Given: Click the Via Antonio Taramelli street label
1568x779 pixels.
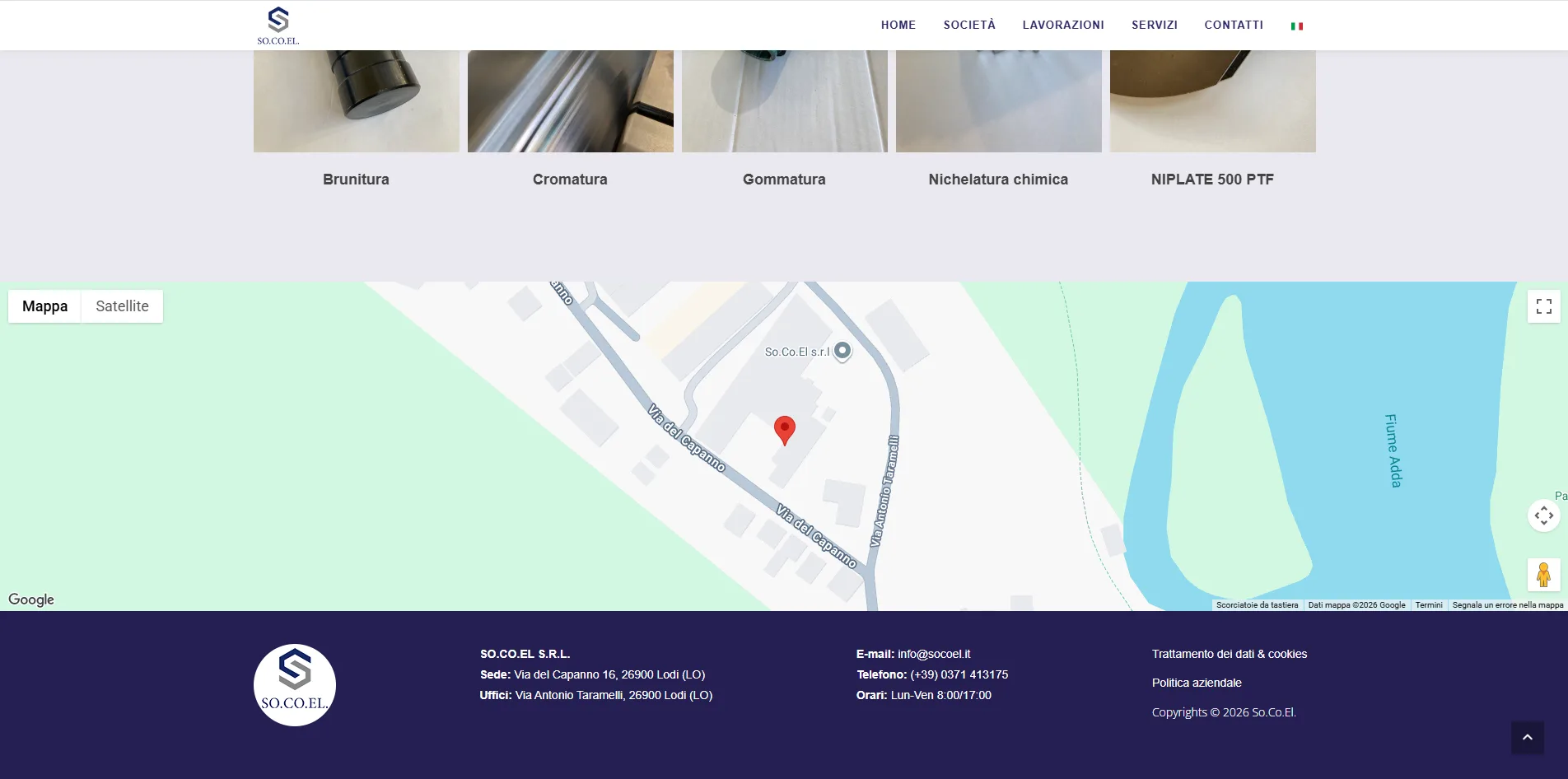Looking at the screenshot, I should tap(884, 492).
